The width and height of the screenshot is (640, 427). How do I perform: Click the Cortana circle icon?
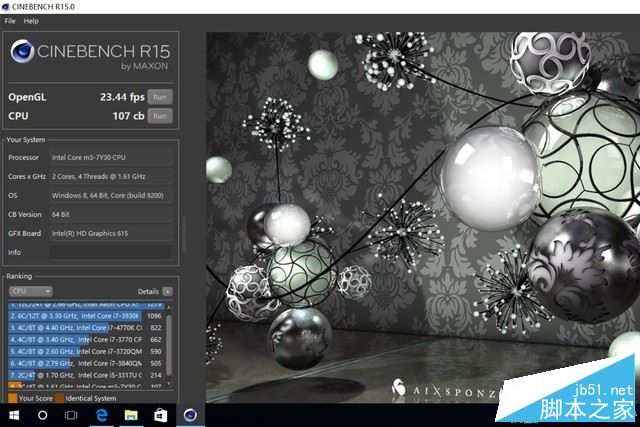coord(43,414)
